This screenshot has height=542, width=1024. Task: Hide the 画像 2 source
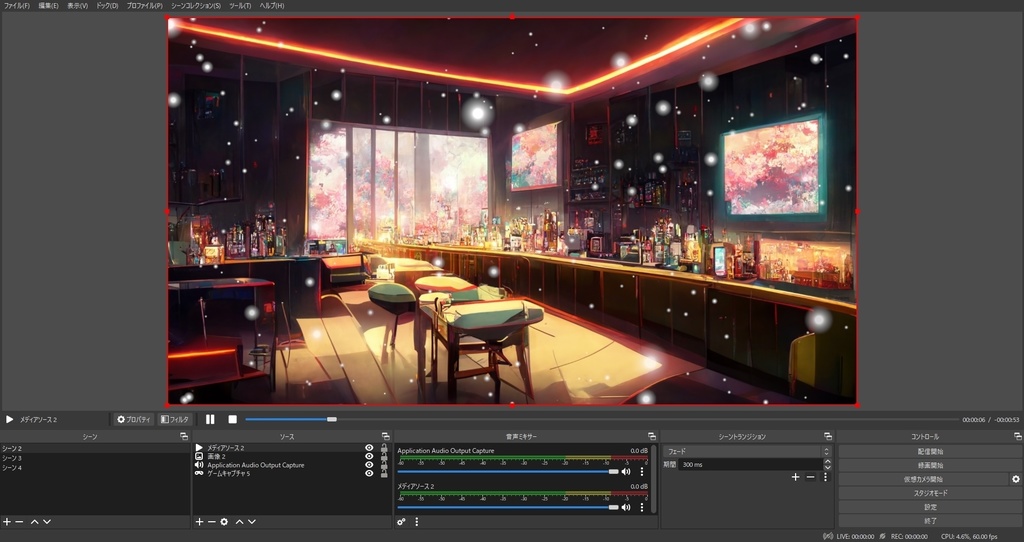[369, 456]
